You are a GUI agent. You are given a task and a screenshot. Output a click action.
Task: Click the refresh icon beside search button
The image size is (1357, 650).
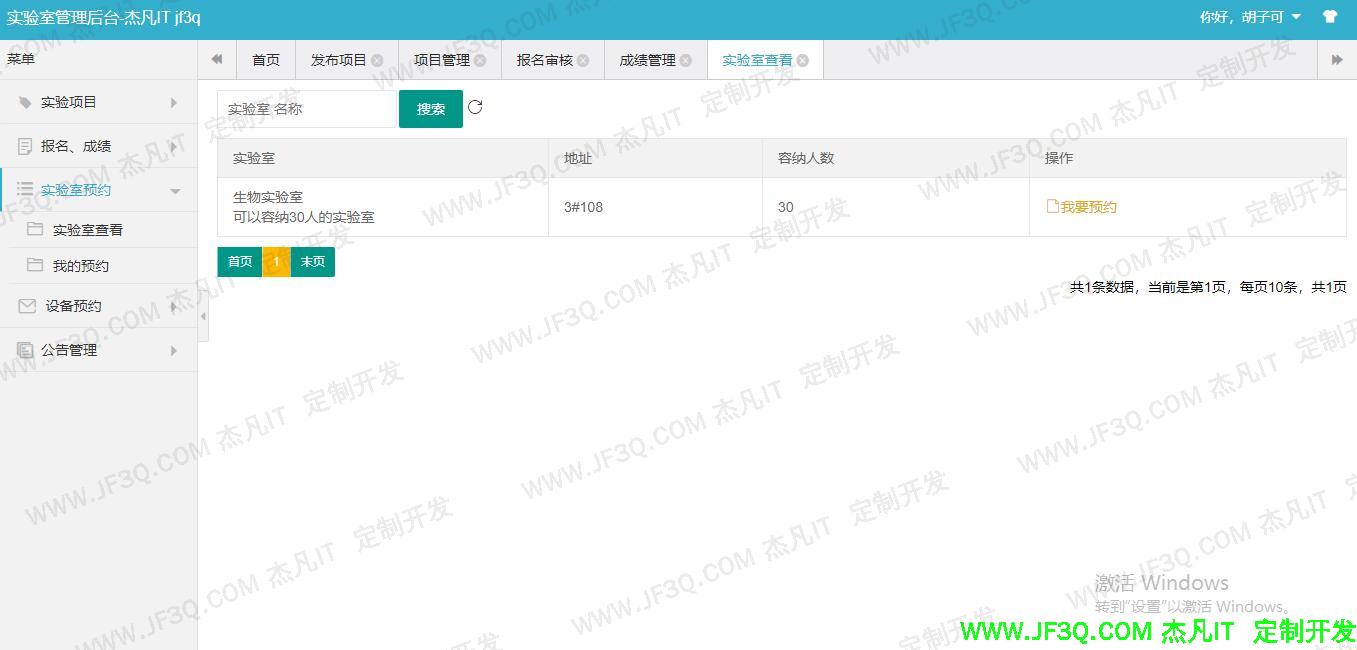475,108
